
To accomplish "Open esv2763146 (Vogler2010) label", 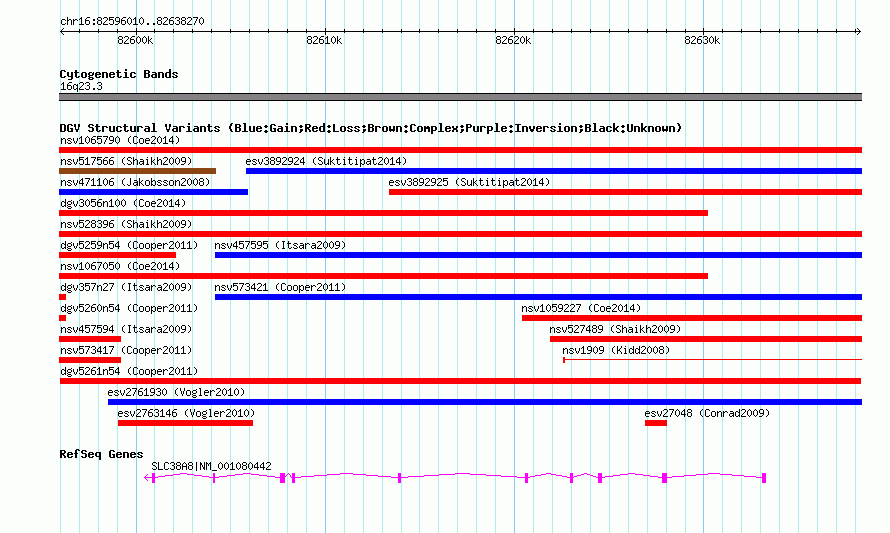I will (x=186, y=413).
